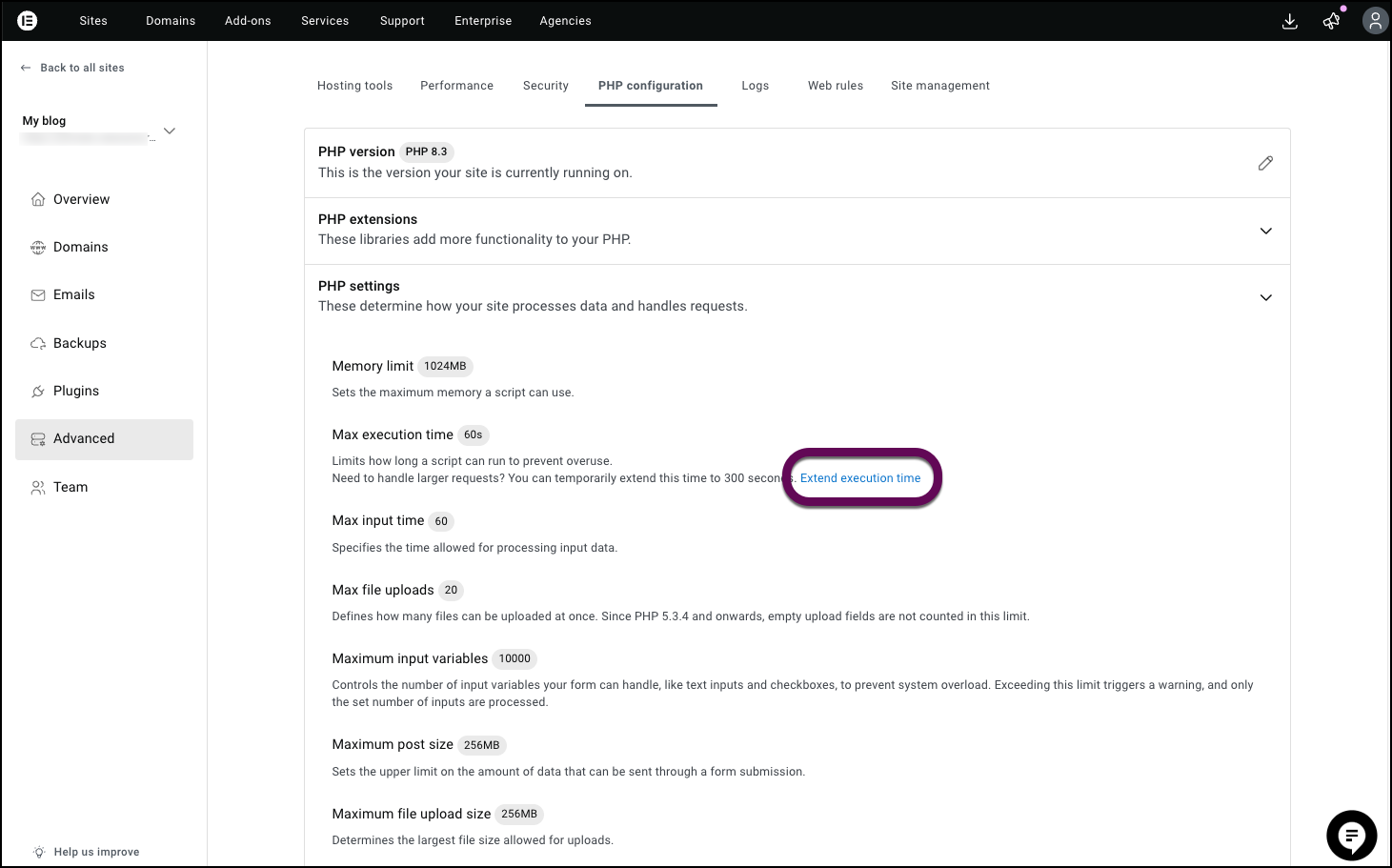
Task: Select the Team sidebar icon
Action: click(x=38, y=487)
